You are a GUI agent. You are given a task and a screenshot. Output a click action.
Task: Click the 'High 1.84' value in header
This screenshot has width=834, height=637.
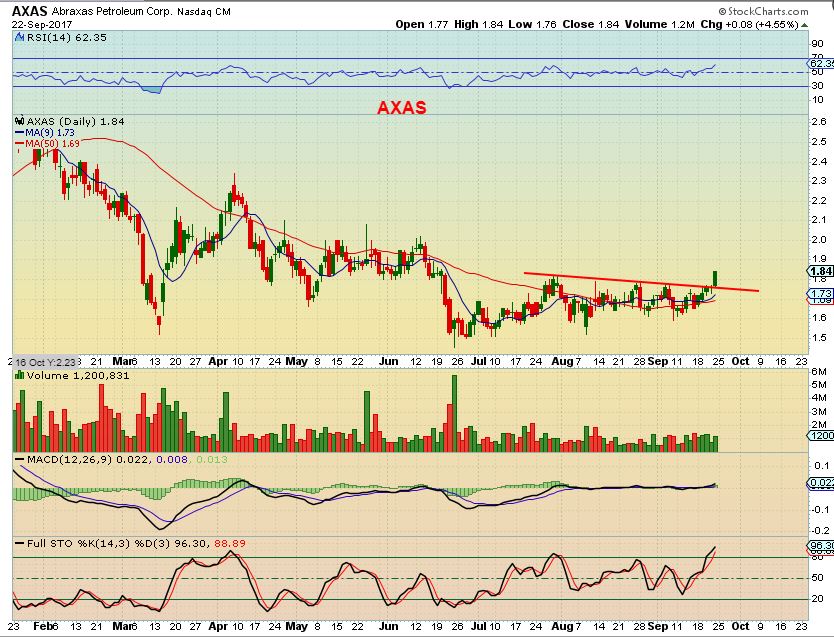(x=478, y=24)
